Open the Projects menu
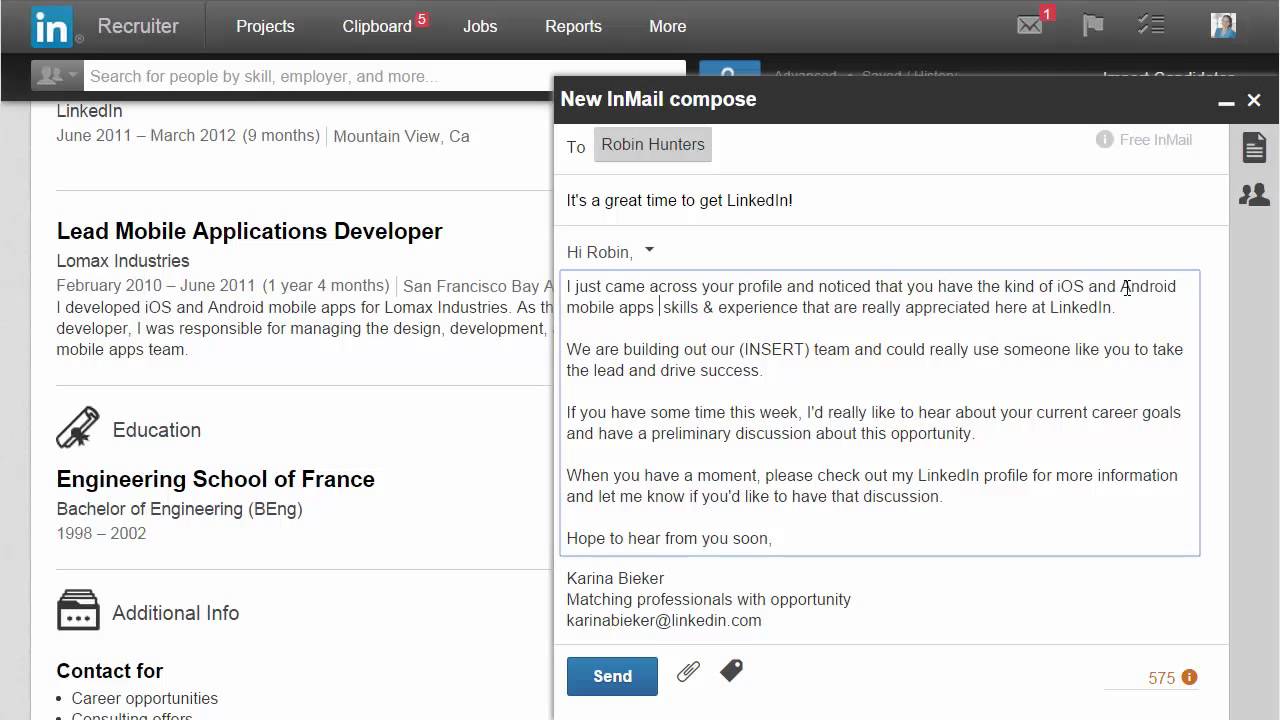Viewport: 1280px width, 720px height. coord(265,26)
